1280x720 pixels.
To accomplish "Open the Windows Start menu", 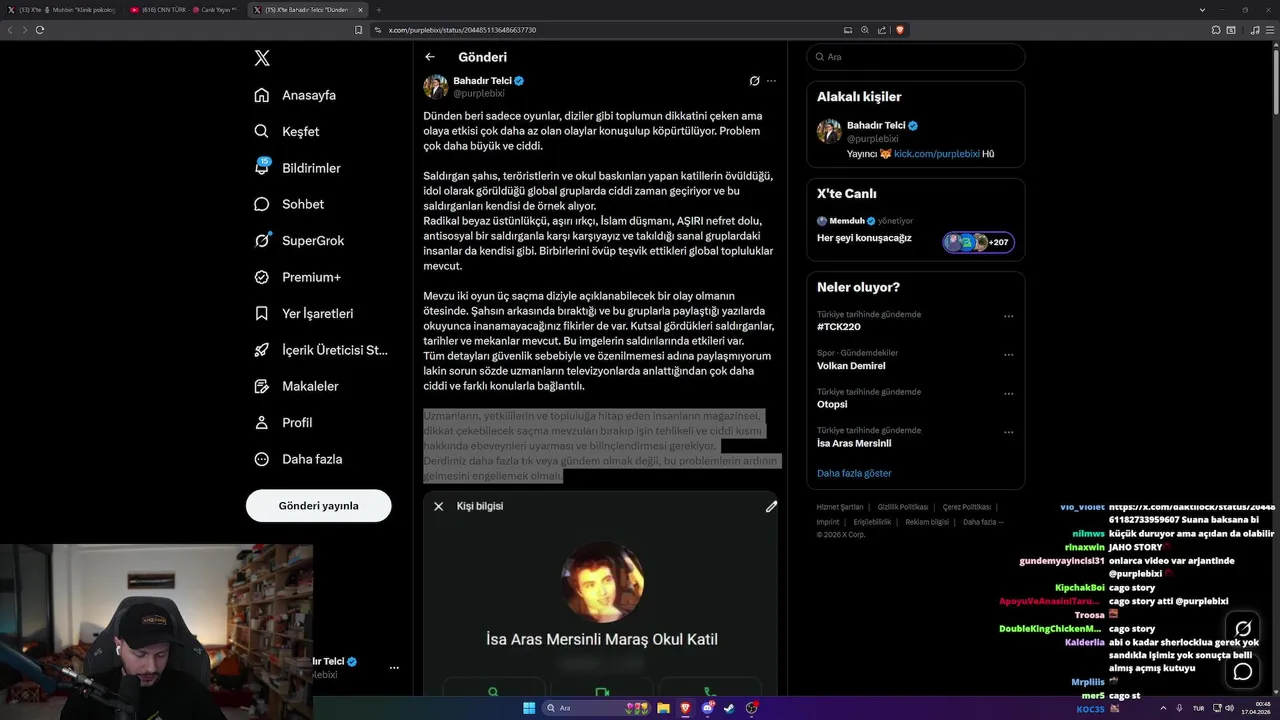I will 529,708.
